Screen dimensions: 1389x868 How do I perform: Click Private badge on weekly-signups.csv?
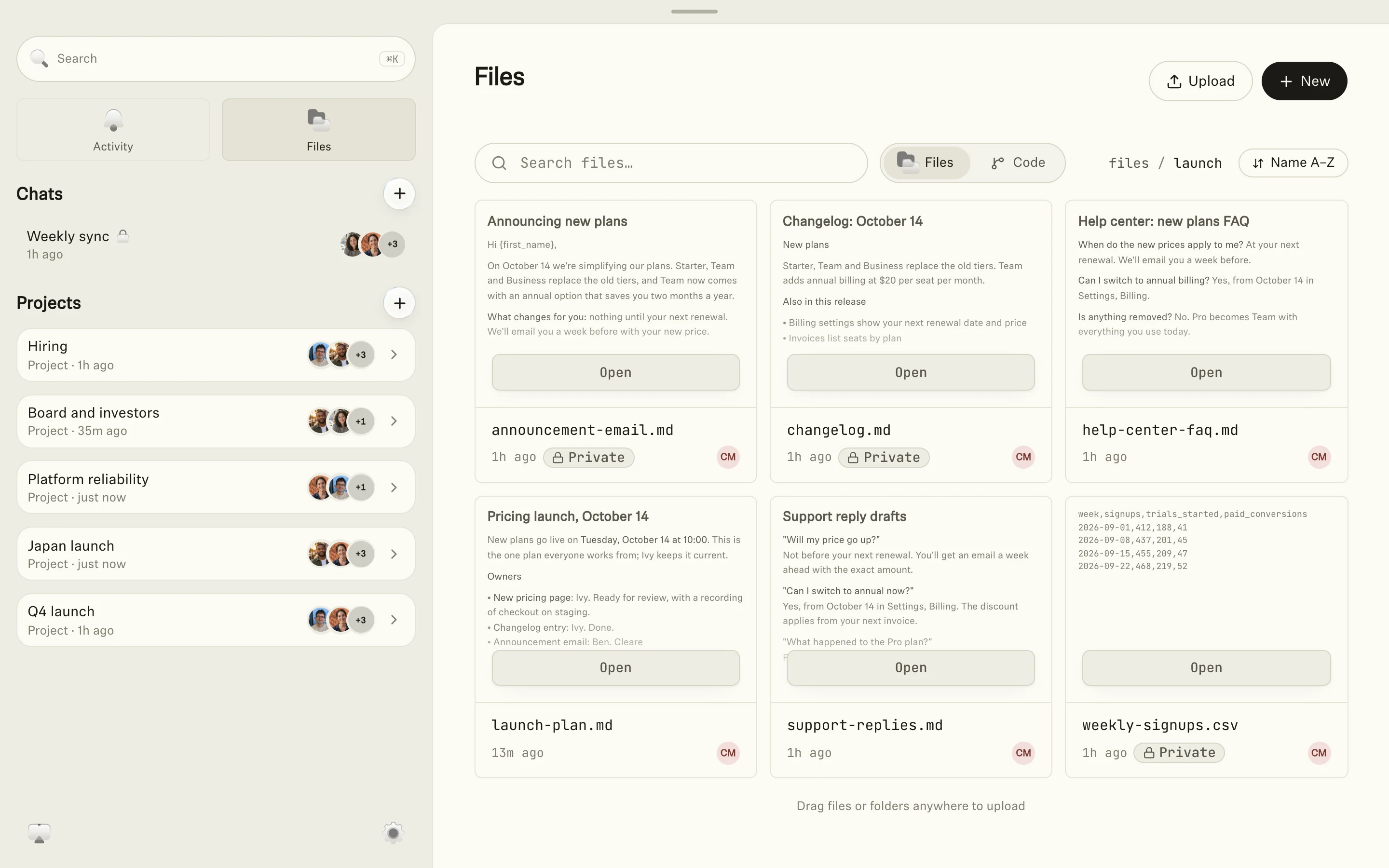coord(1180,753)
